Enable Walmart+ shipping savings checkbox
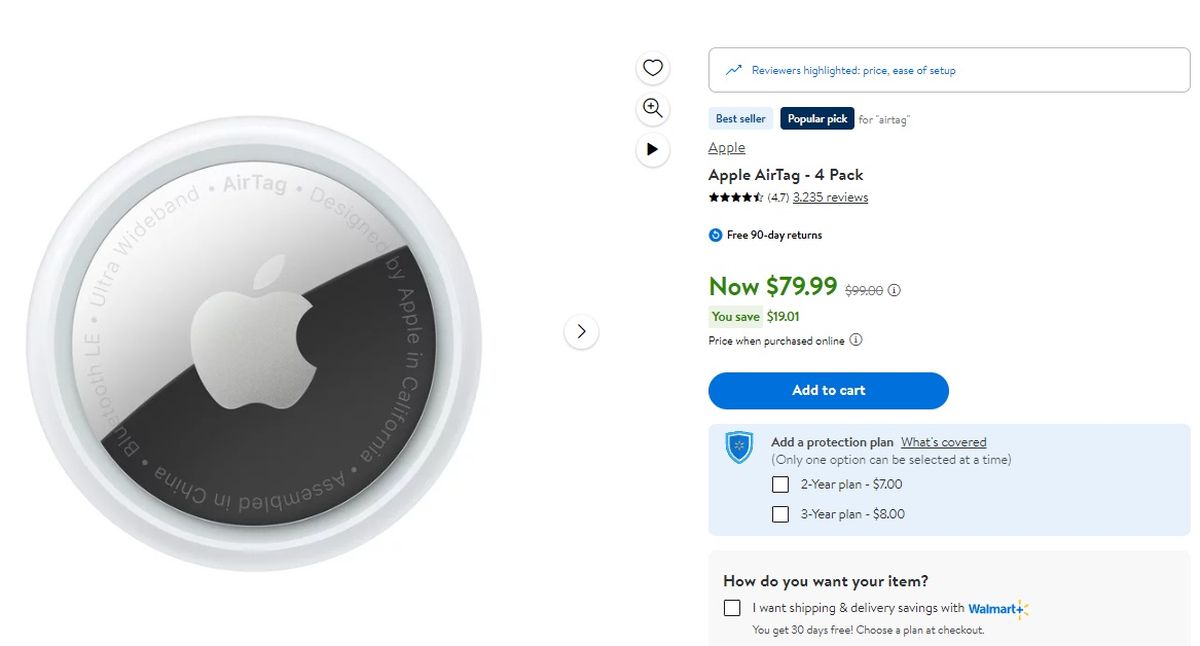1200x646 pixels. pyautogui.click(x=732, y=608)
